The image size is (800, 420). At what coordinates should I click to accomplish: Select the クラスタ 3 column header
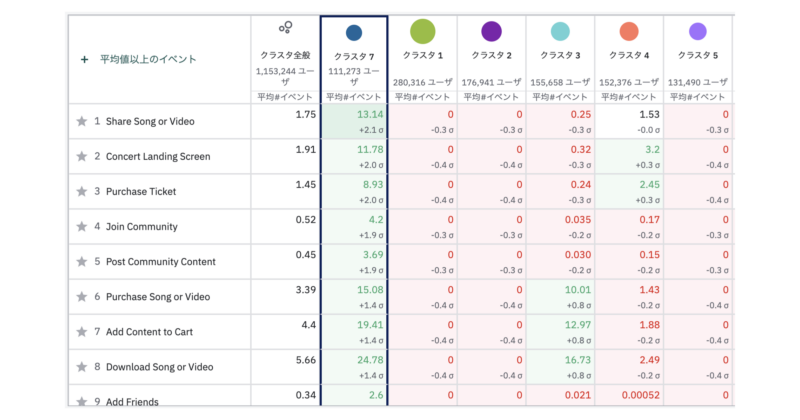[x=560, y=54]
